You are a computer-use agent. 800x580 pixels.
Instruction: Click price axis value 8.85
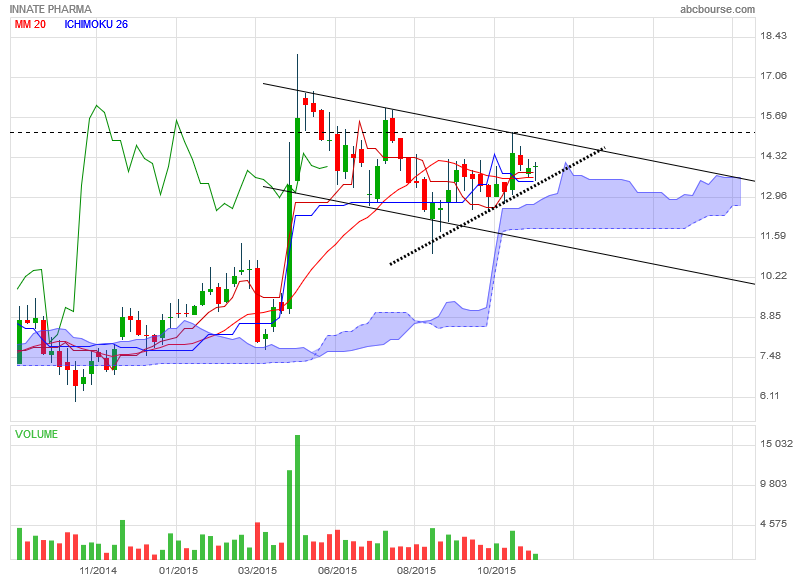pos(770,316)
